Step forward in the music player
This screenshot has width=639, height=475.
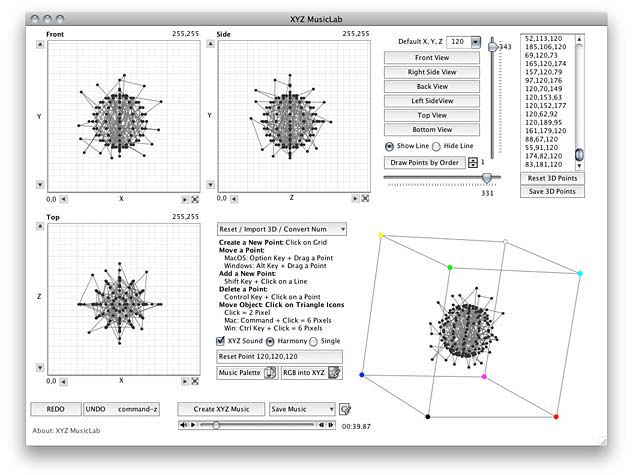click(x=331, y=425)
